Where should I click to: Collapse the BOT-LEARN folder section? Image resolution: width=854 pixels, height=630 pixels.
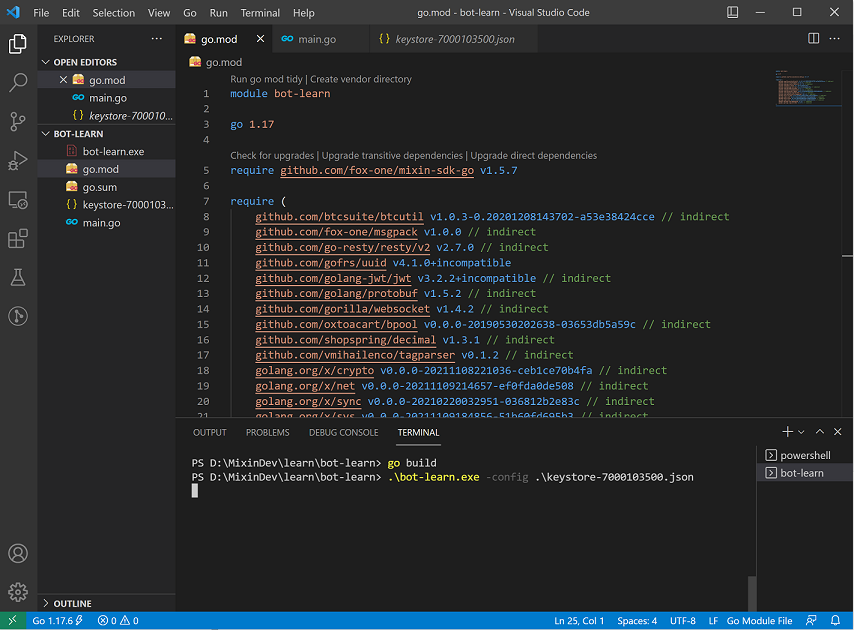[78, 133]
